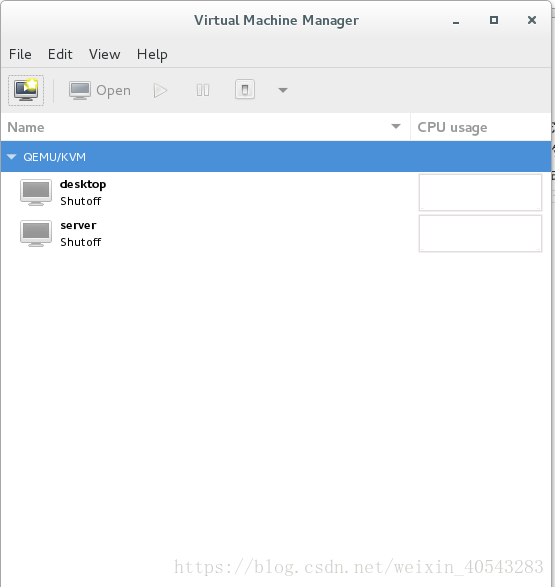Open the Help menu
This screenshot has height=587, width=555.
152,55
